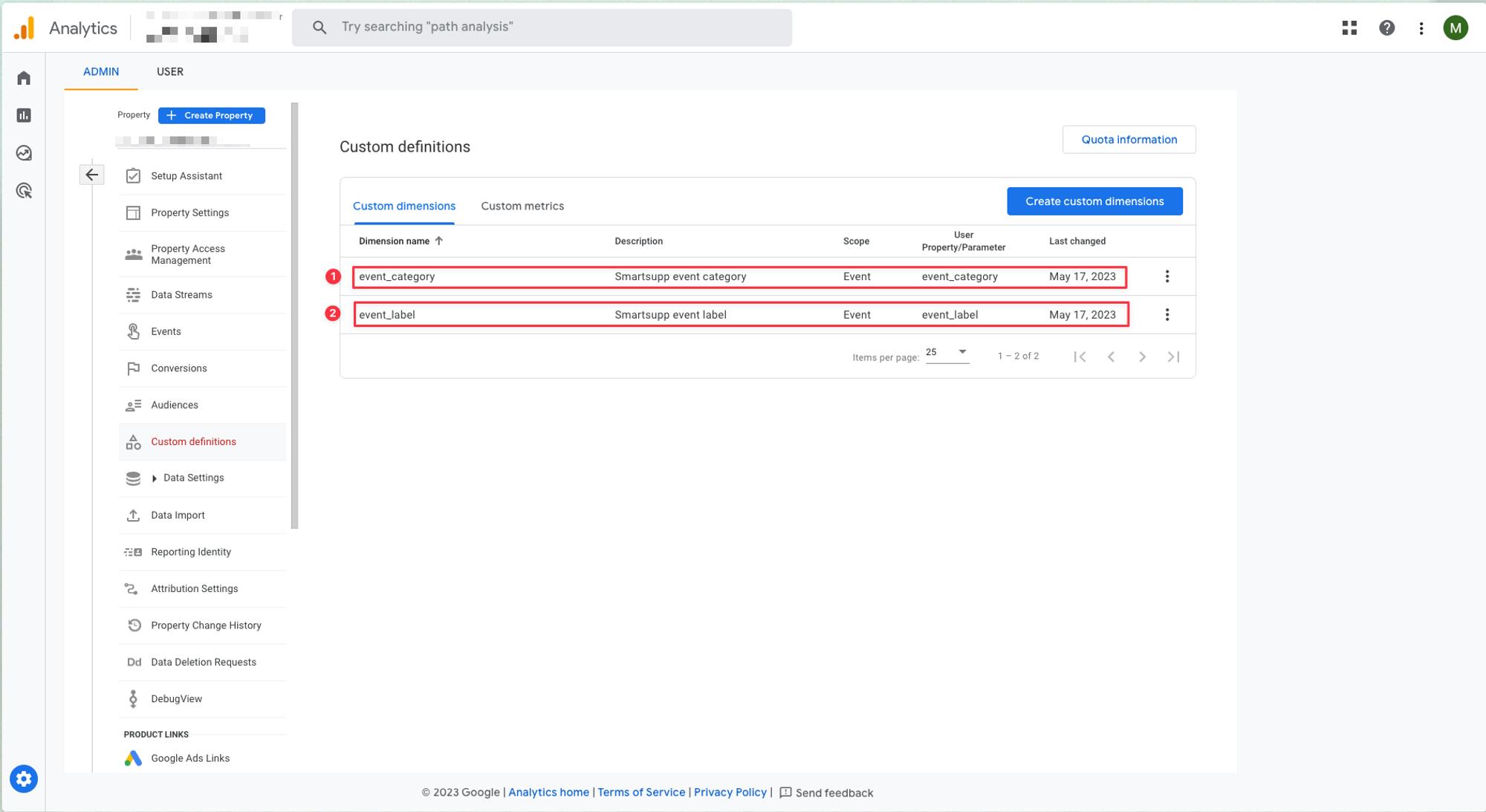Screen dimensions: 1486x812
Task: Switch to the USER tab
Action: [169, 71]
